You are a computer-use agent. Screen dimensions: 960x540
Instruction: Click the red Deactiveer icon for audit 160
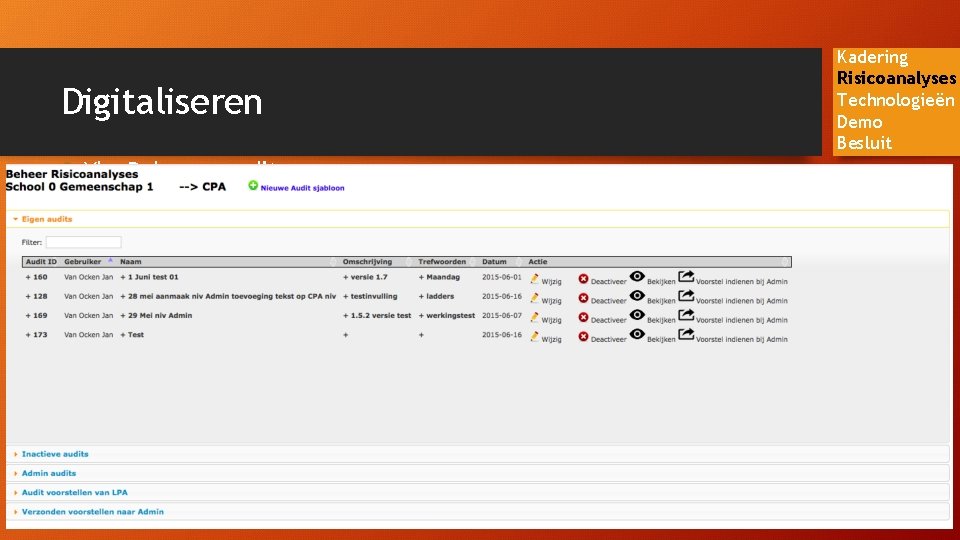coord(583,279)
